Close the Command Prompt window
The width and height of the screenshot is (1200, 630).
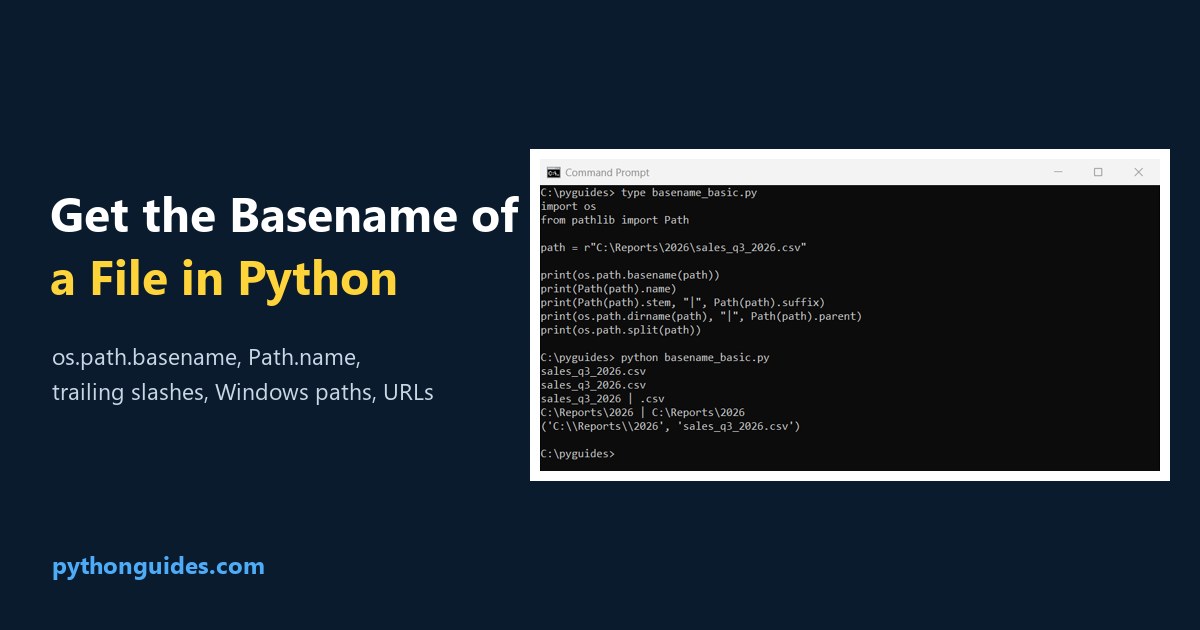pos(1138,172)
